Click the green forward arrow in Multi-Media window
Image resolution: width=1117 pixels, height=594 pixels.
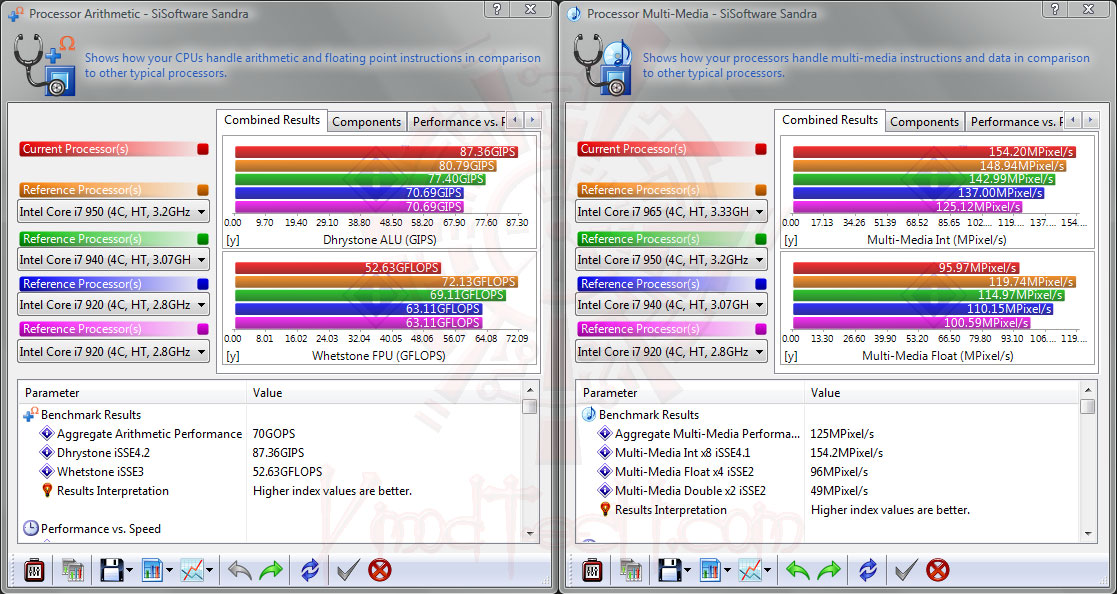828,570
